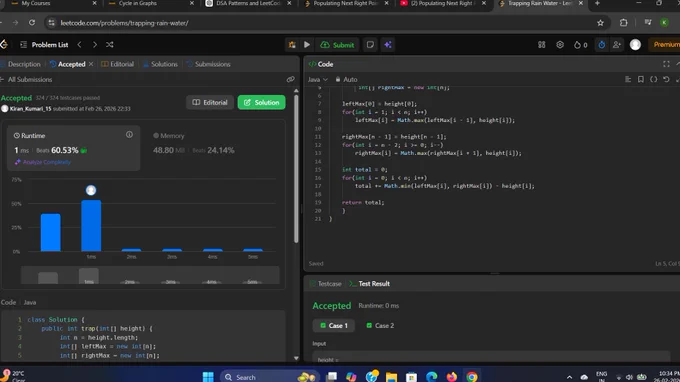Open the debugger icon beside Run
Viewport: 680px width, 382px height.
(x=292, y=45)
